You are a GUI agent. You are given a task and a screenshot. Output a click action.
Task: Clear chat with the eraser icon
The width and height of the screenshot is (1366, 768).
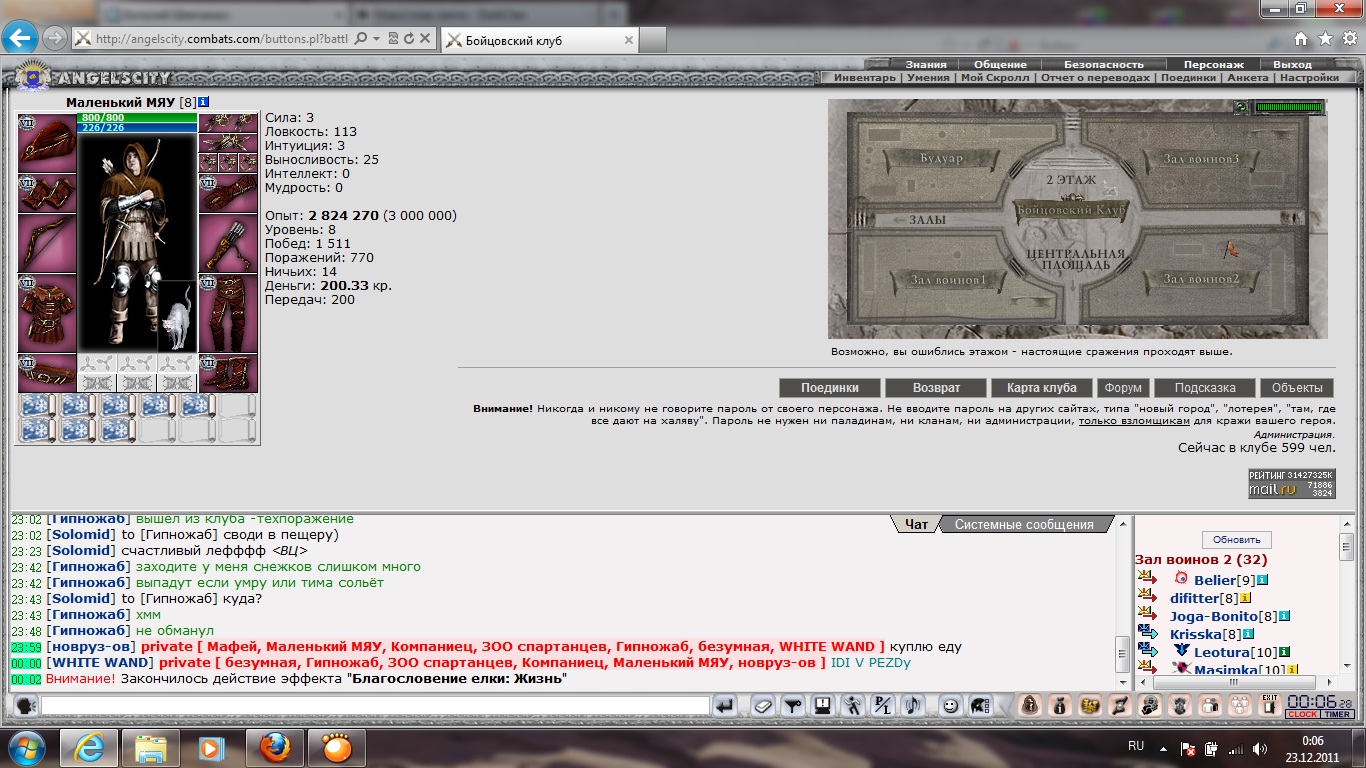(762, 706)
